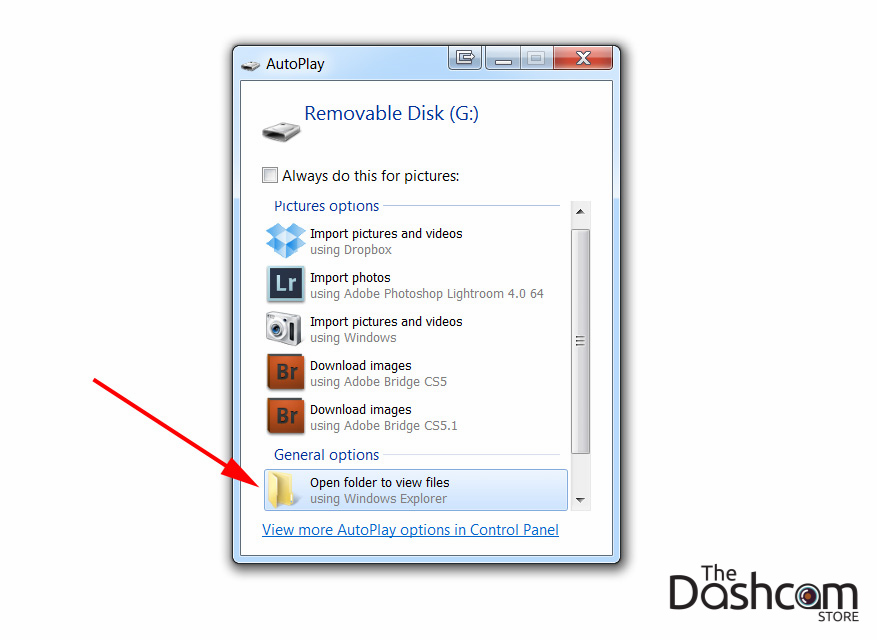Click the Lightroom Lr icon
The width and height of the screenshot is (877, 640).
tap(285, 284)
